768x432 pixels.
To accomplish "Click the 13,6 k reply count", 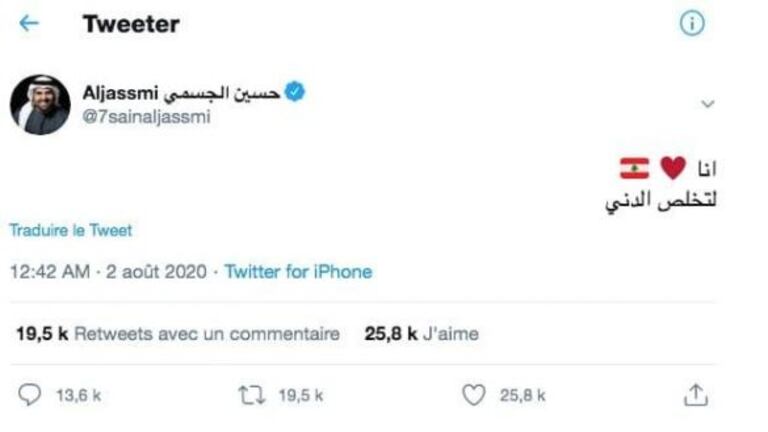I will 79,396.
